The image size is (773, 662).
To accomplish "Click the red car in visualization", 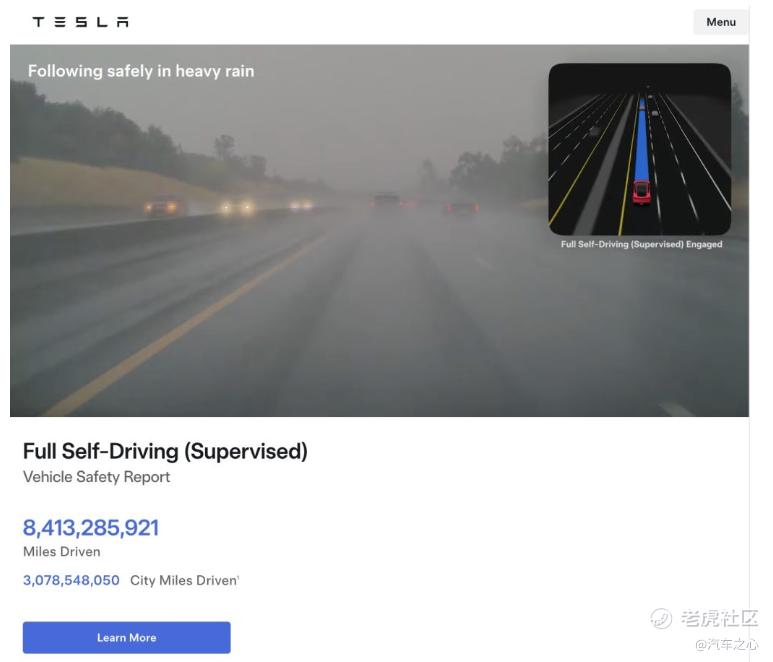I will click(641, 192).
